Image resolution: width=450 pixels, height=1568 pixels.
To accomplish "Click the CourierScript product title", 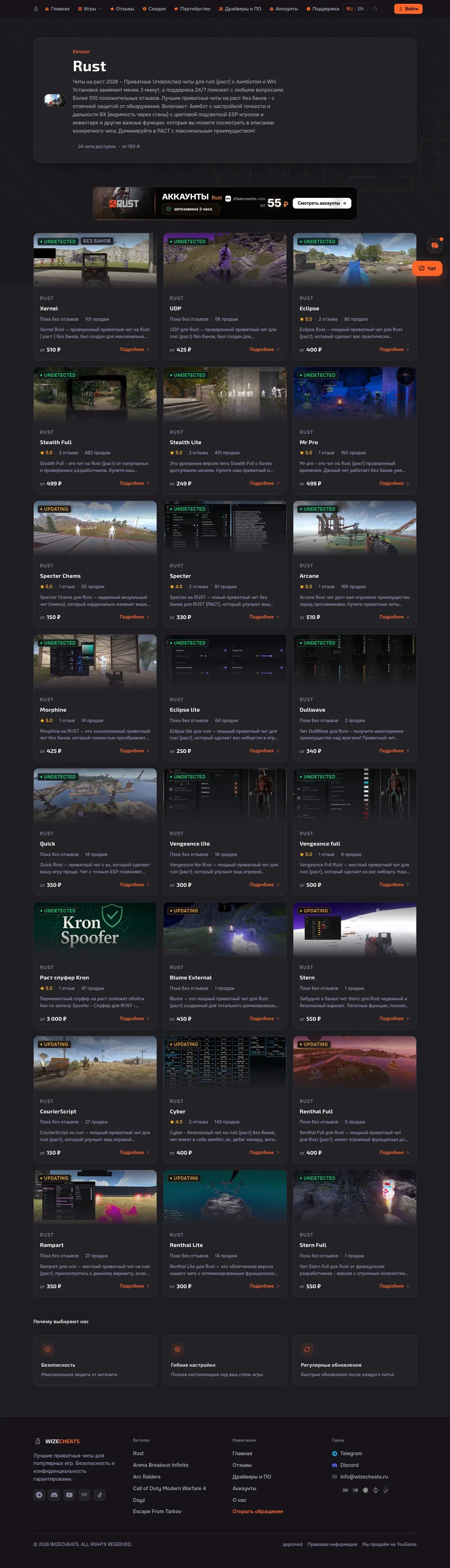I will pyautogui.click(x=58, y=1111).
